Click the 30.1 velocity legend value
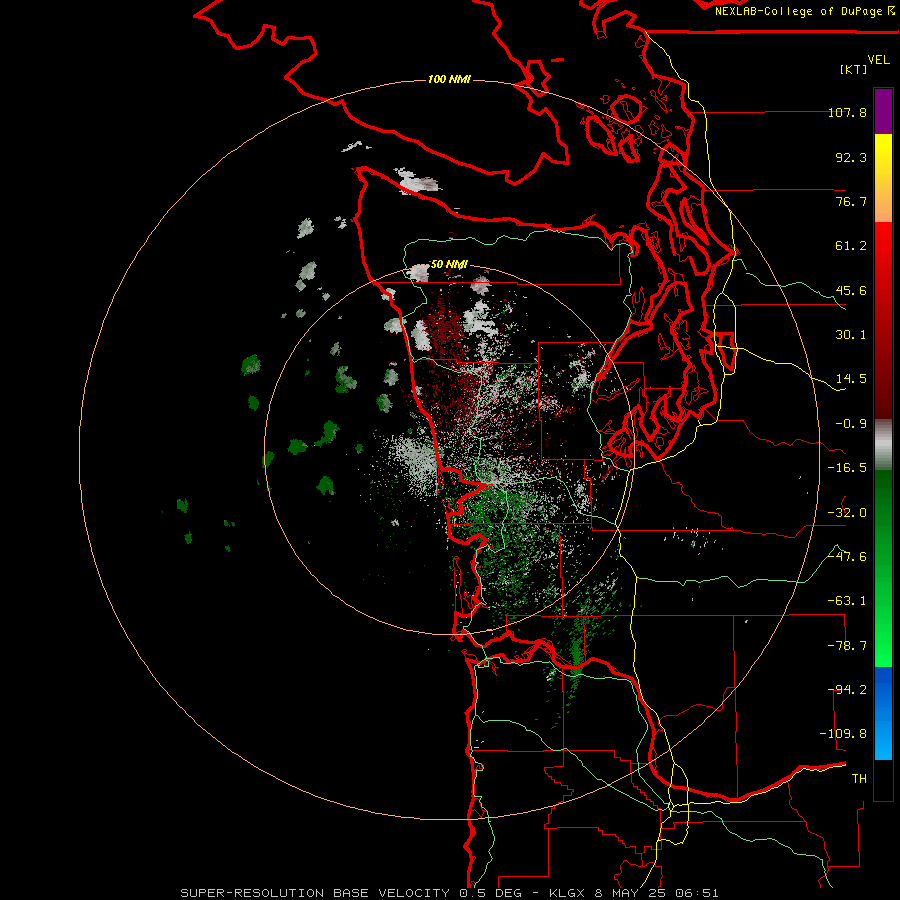Image resolution: width=900 pixels, height=900 pixels. 851,335
